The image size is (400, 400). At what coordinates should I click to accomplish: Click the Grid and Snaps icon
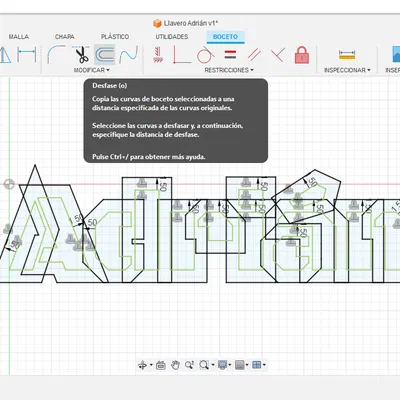(x=240, y=365)
